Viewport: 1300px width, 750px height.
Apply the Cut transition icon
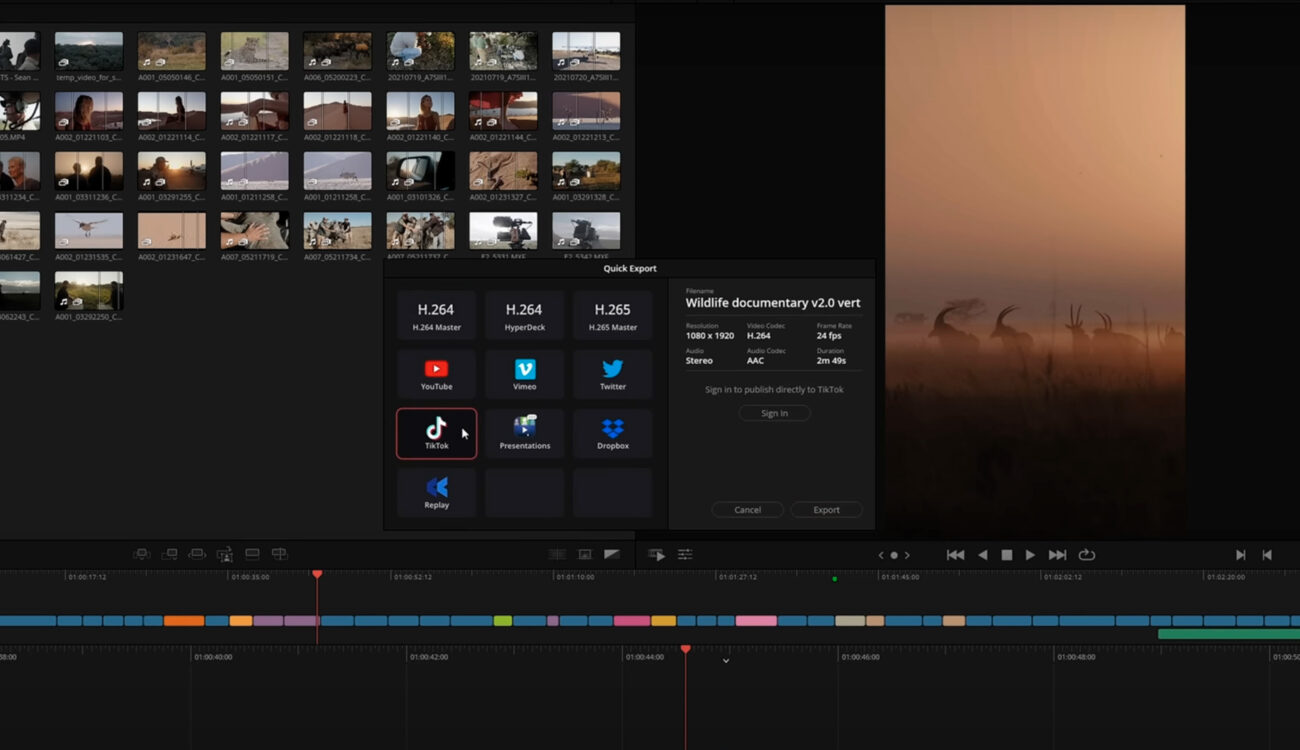coord(557,554)
